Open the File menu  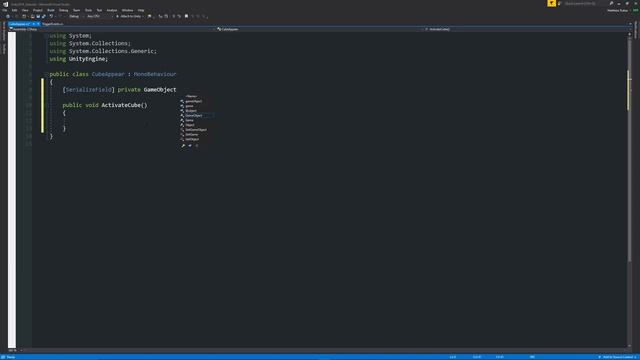[x=5, y=10]
